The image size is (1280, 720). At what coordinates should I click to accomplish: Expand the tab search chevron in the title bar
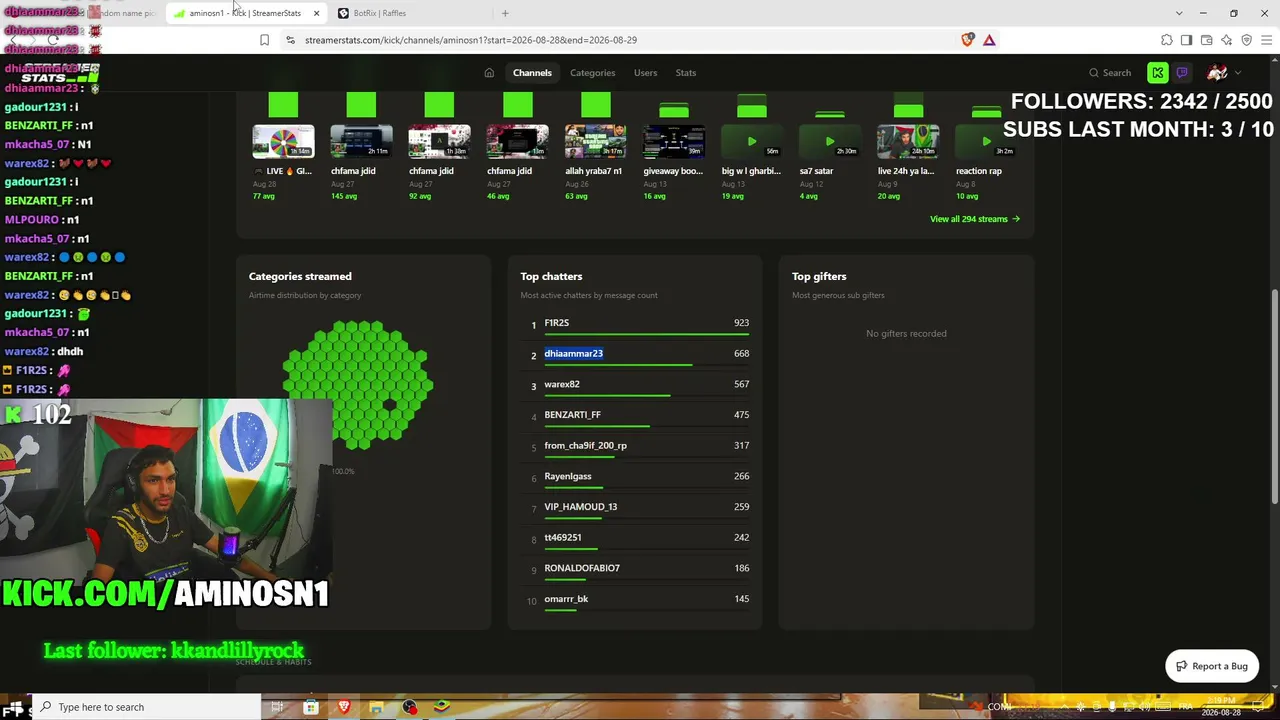(1179, 13)
